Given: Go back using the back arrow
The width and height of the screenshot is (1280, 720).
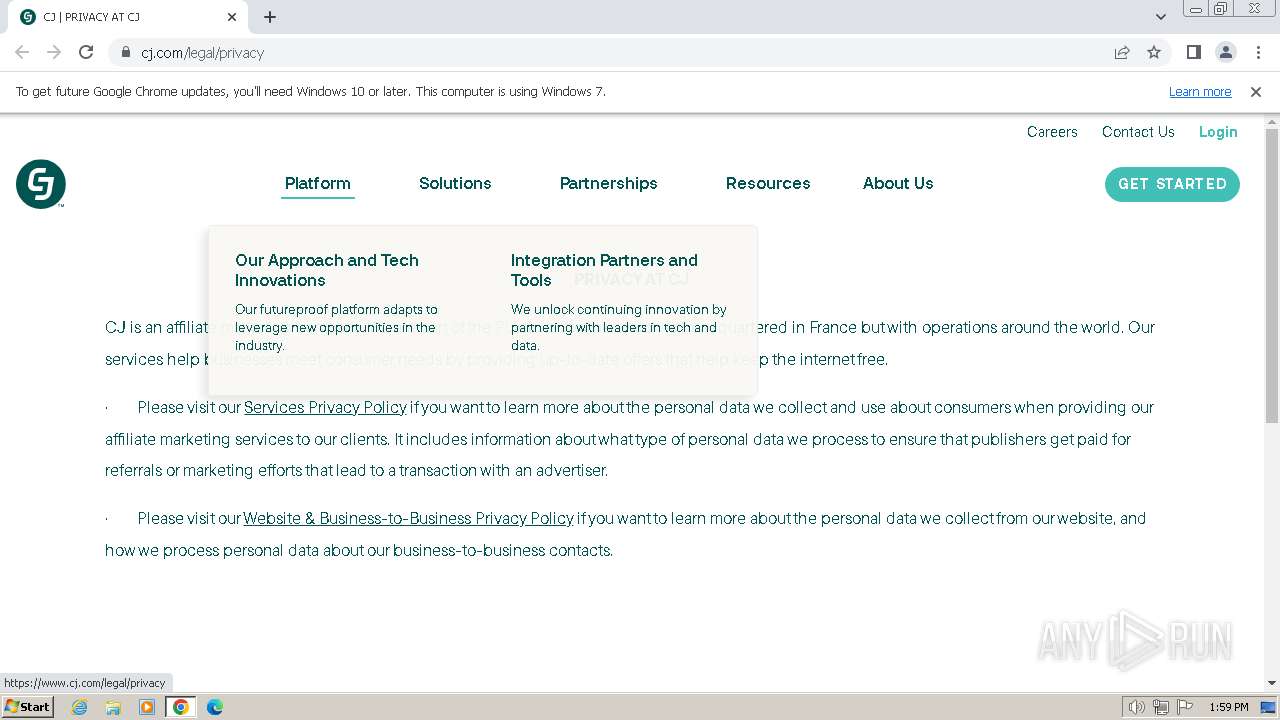Looking at the screenshot, I should click(x=22, y=52).
